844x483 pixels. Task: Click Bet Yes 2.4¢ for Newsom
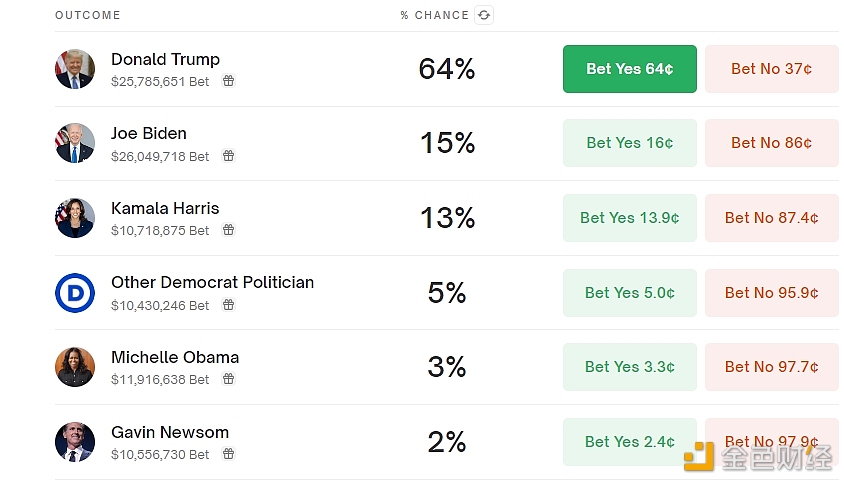tap(630, 442)
